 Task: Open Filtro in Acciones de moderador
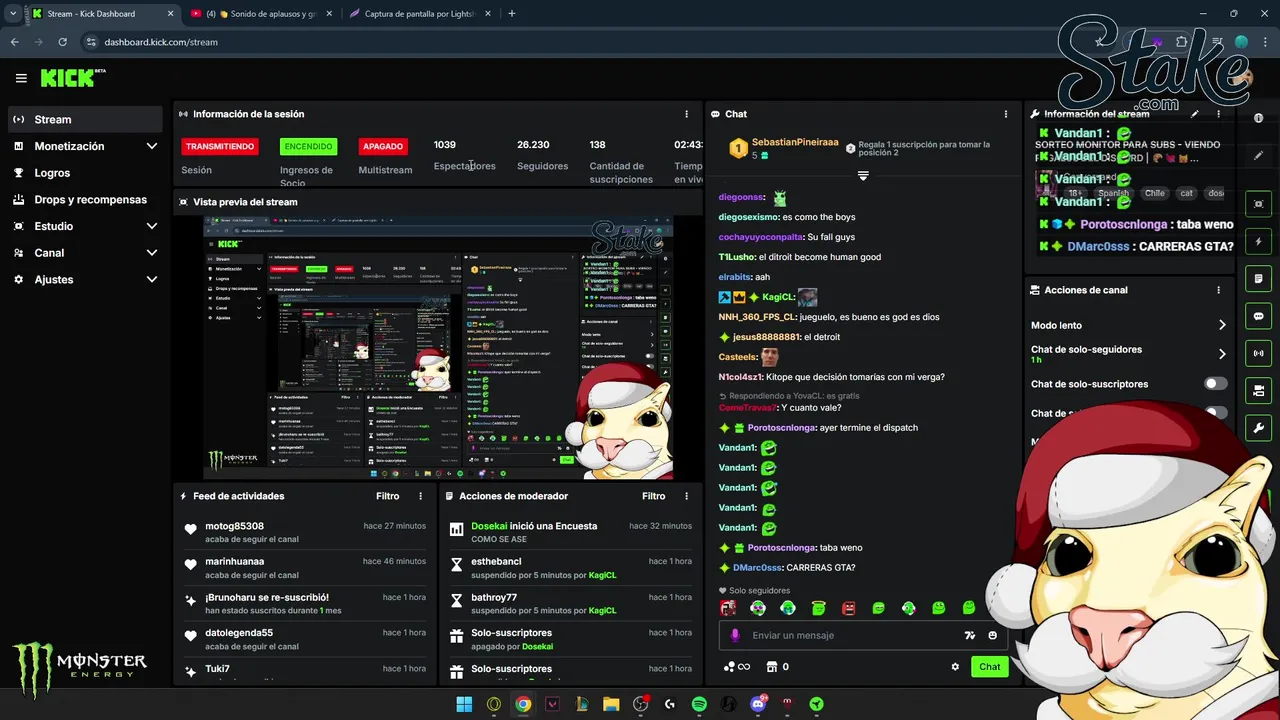coord(653,496)
